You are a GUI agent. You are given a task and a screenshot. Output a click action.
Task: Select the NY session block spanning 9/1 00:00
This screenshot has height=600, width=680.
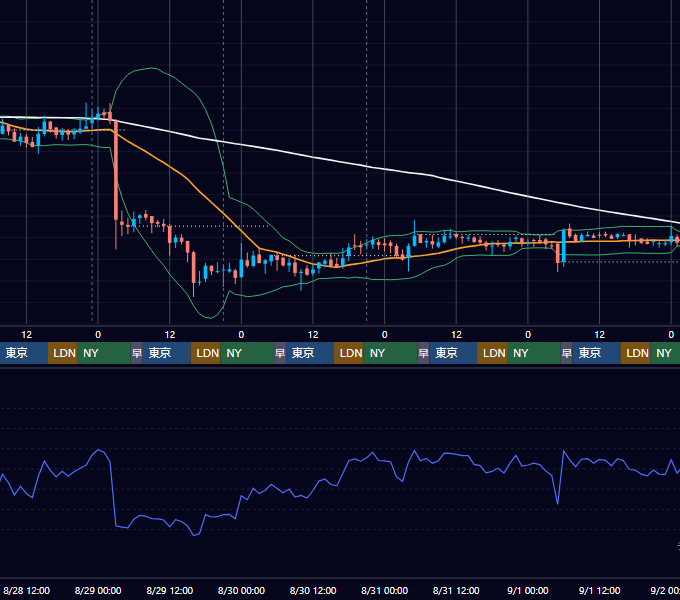coord(533,353)
